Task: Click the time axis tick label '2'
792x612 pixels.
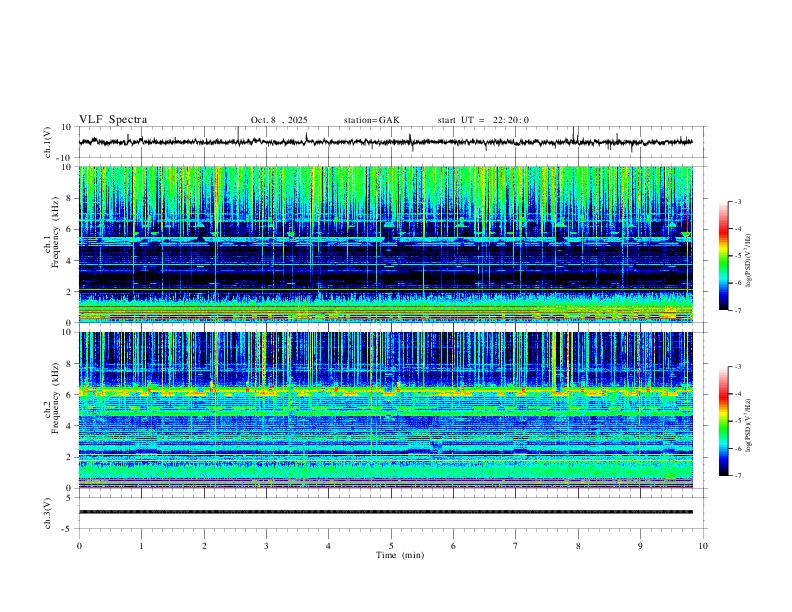Action: point(204,546)
